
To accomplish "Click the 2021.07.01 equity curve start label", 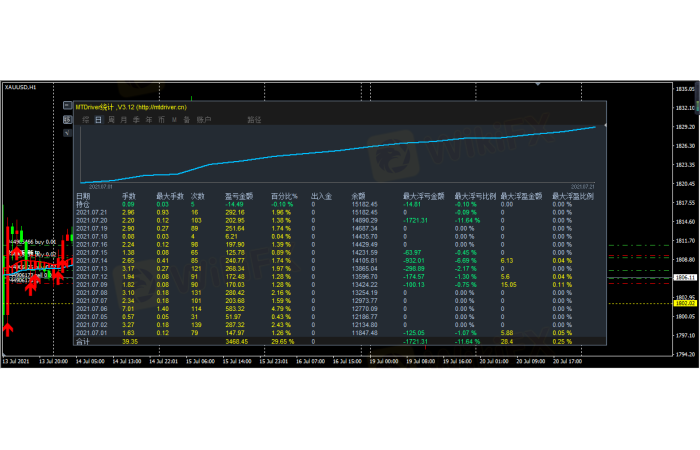I will [101, 187].
